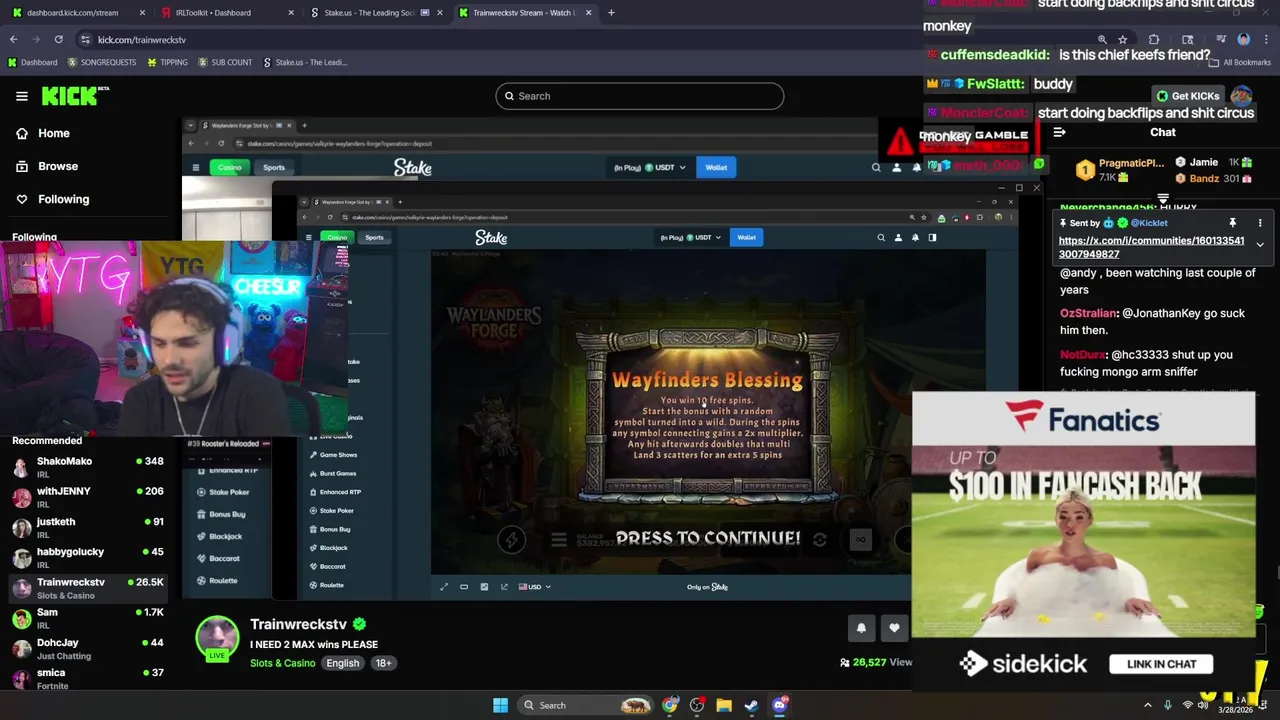Collapse chat using the arrow-lines icon
The height and width of the screenshot is (720, 1280).
tap(1059, 132)
